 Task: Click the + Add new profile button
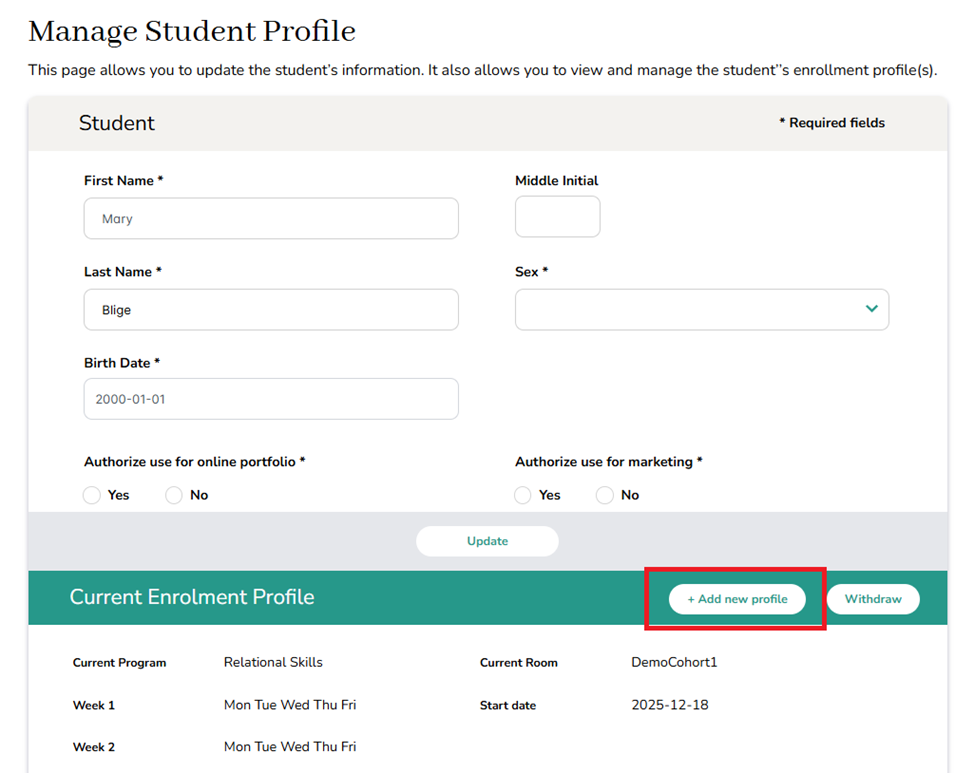(x=737, y=599)
